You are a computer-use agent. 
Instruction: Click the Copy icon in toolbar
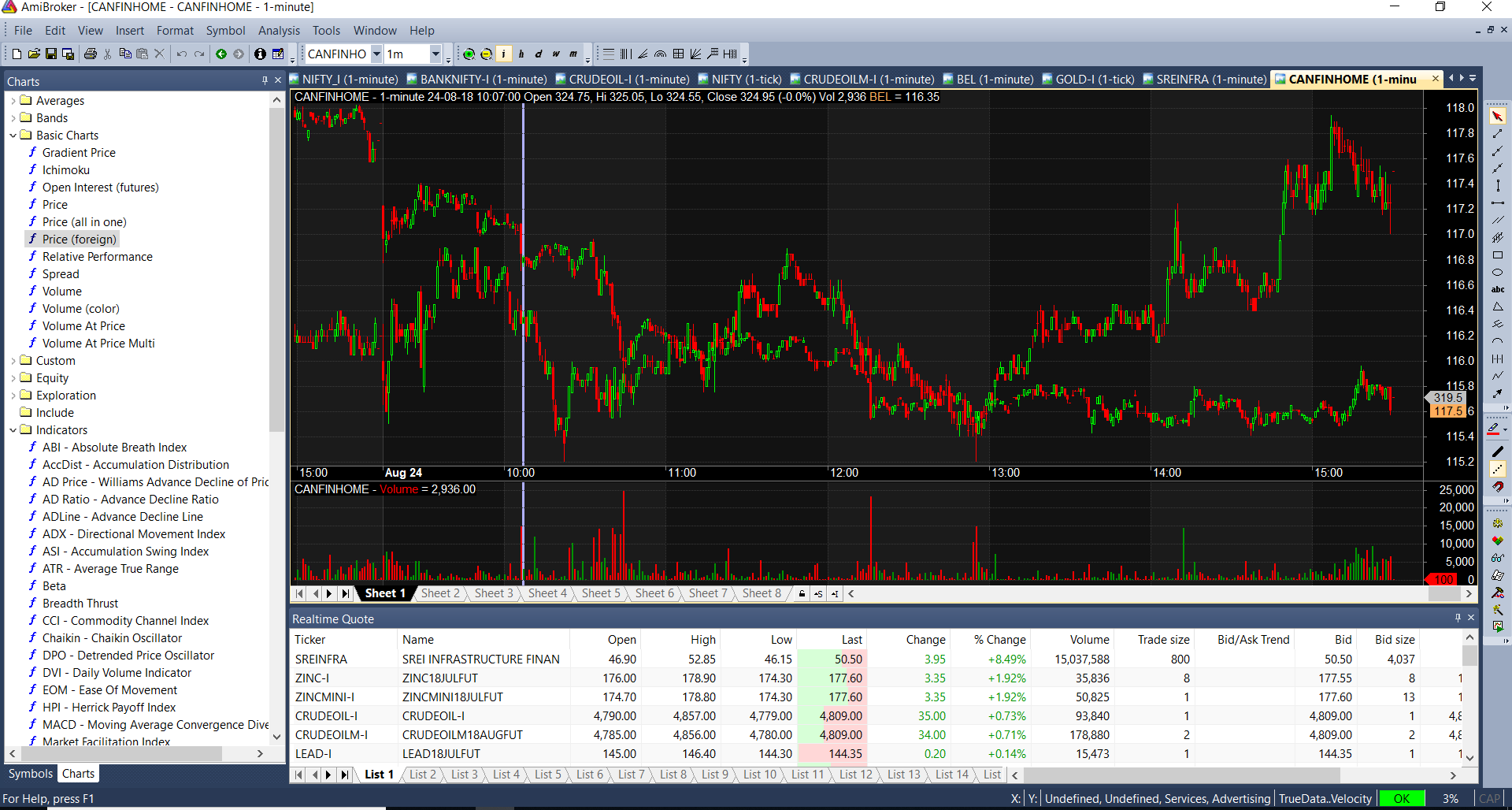pos(125,54)
